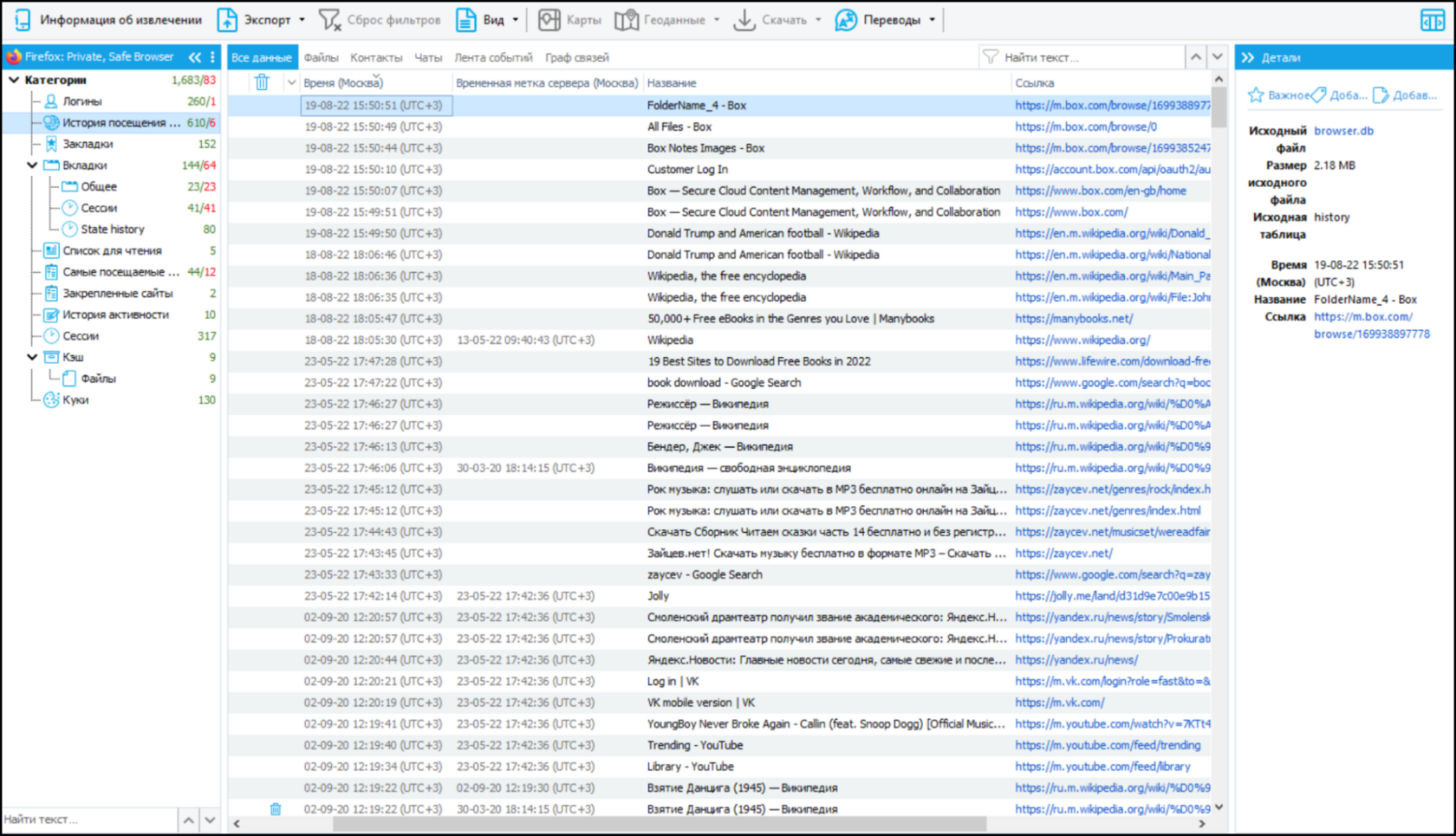
Task: Open the m.box.com link in Детали panel
Action: pos(1372,326)
